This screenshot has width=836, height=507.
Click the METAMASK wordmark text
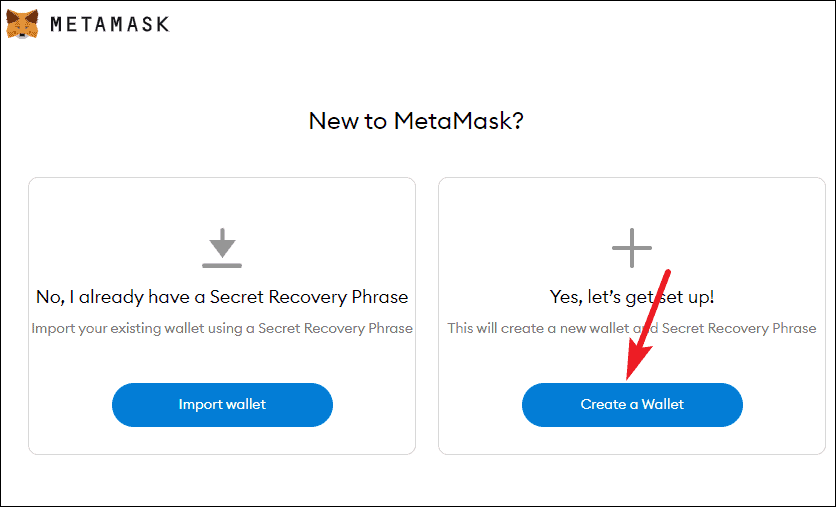pos(110,24)
